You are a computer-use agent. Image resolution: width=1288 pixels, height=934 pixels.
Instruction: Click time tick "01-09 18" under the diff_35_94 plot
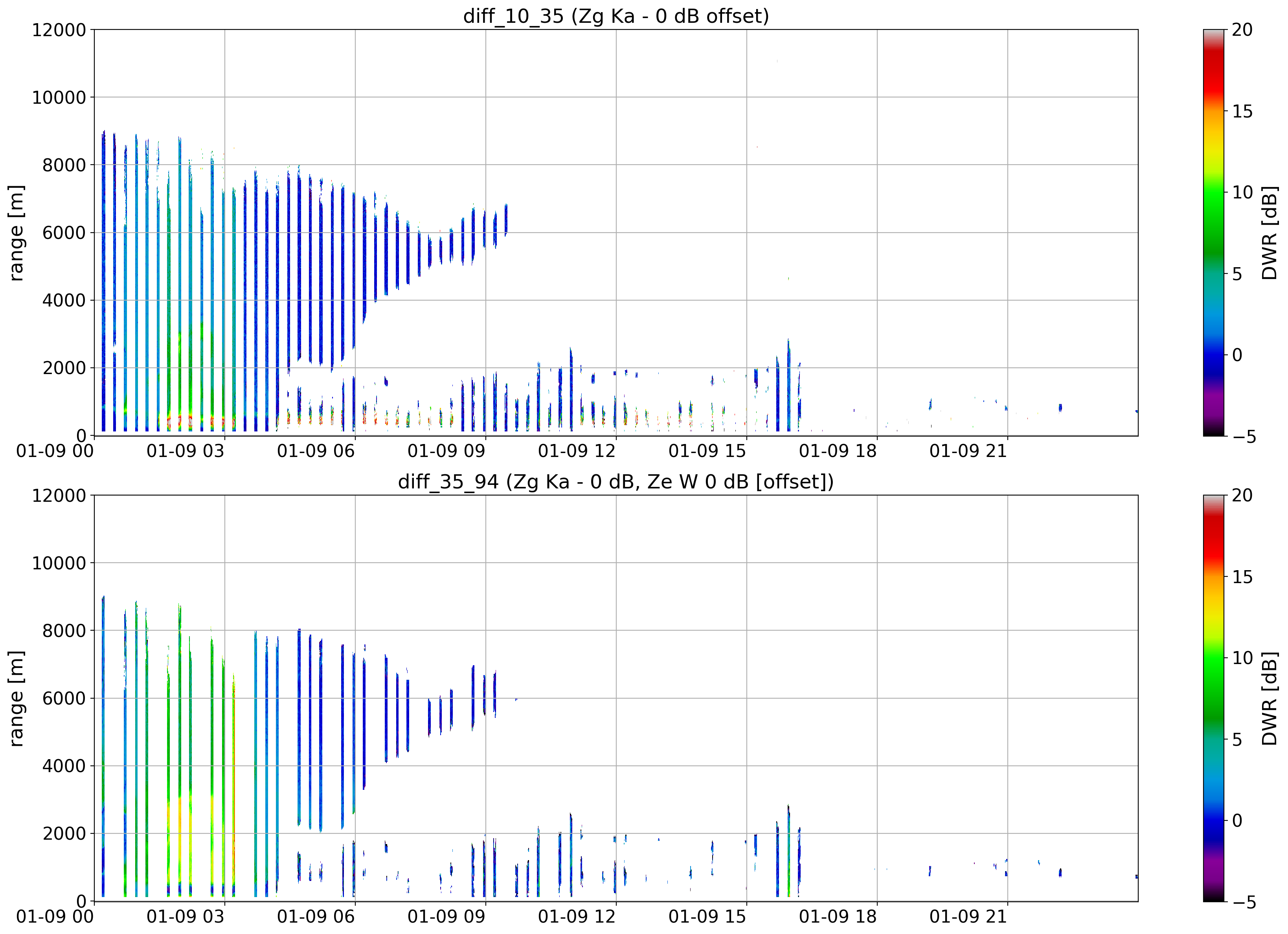pos(838,917)
